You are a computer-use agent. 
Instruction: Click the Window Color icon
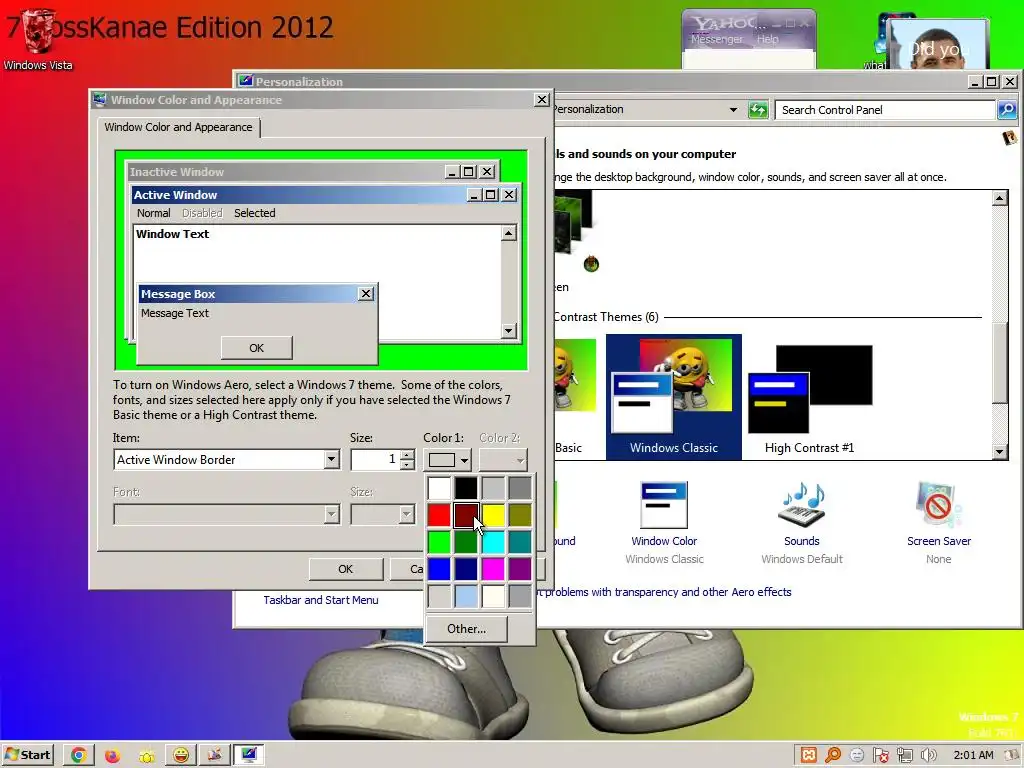coord(664,504)
